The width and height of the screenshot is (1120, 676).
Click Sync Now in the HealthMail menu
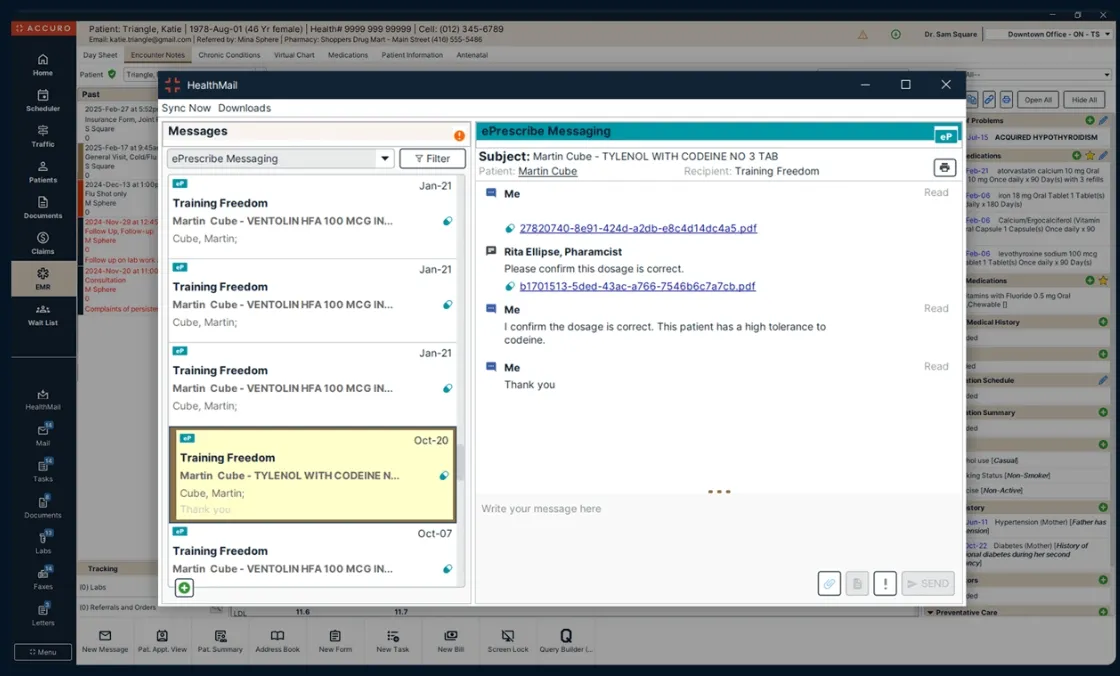(x=186, y=108)
